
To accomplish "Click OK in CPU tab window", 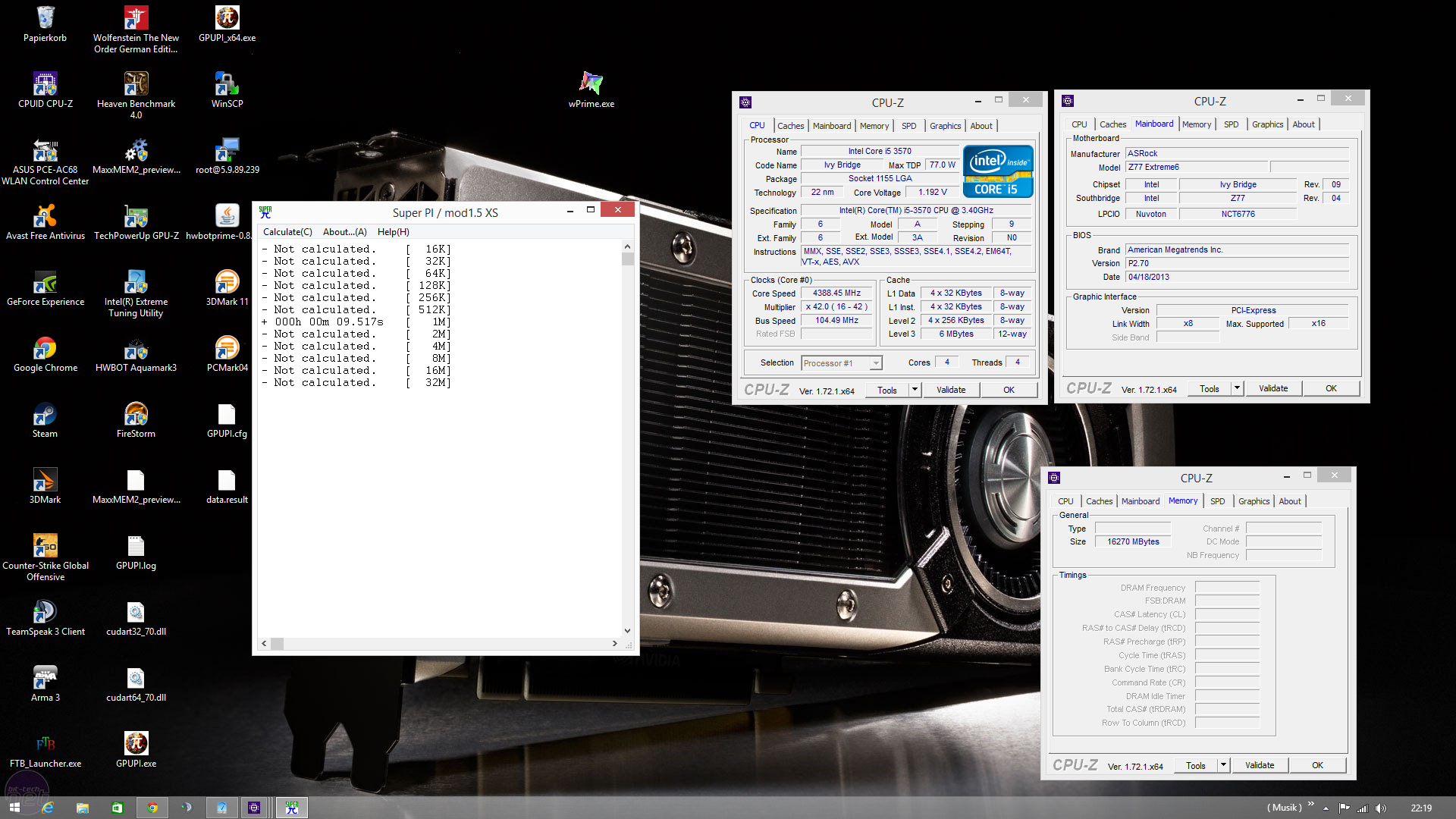I will click(x=1009, y=390).
